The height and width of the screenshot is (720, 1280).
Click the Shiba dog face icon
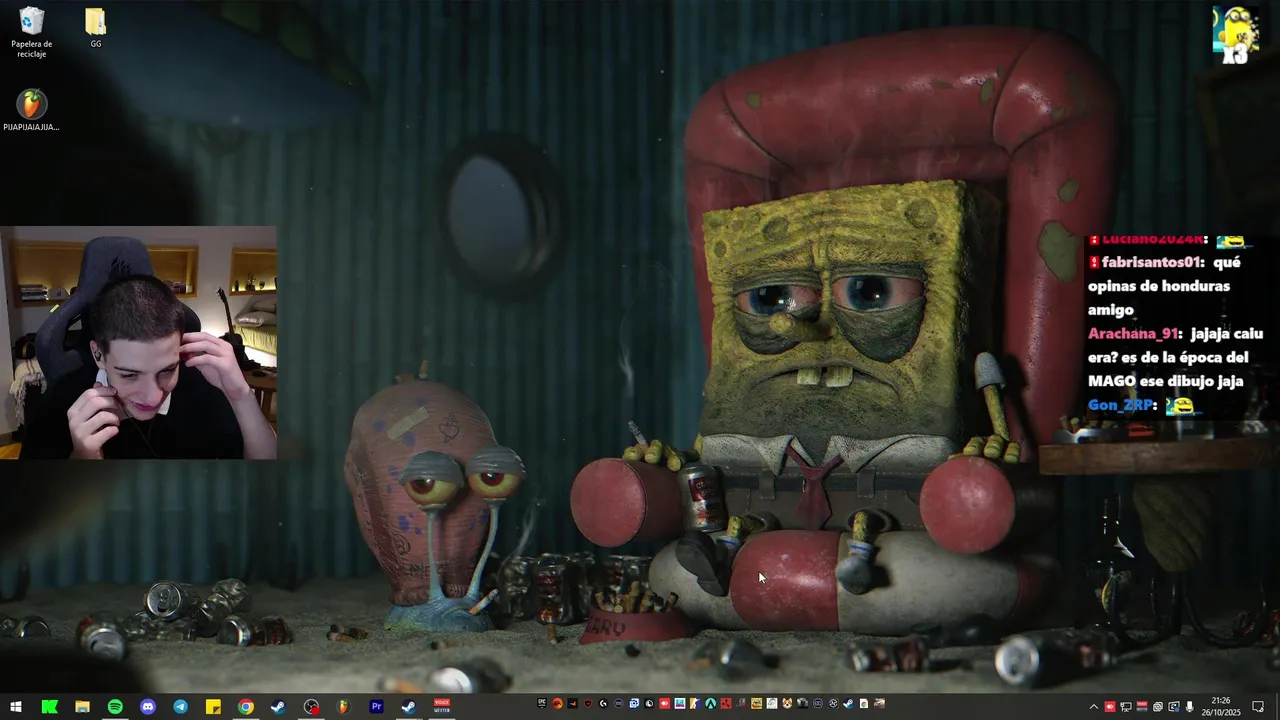(x=787, y=703)
